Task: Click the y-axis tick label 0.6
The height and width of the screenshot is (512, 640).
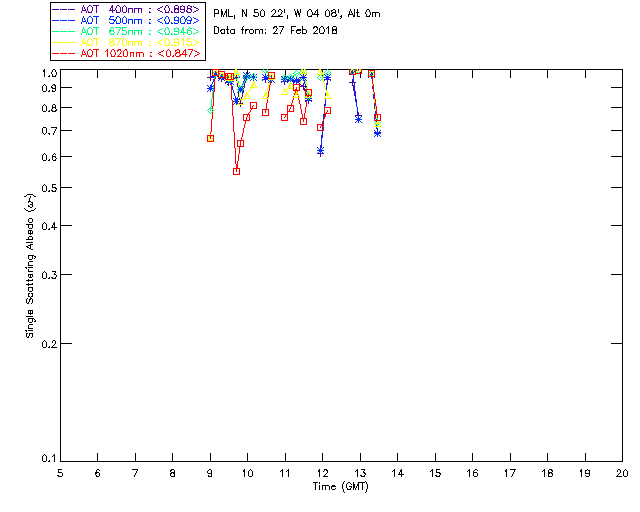Action: point(49,157)
